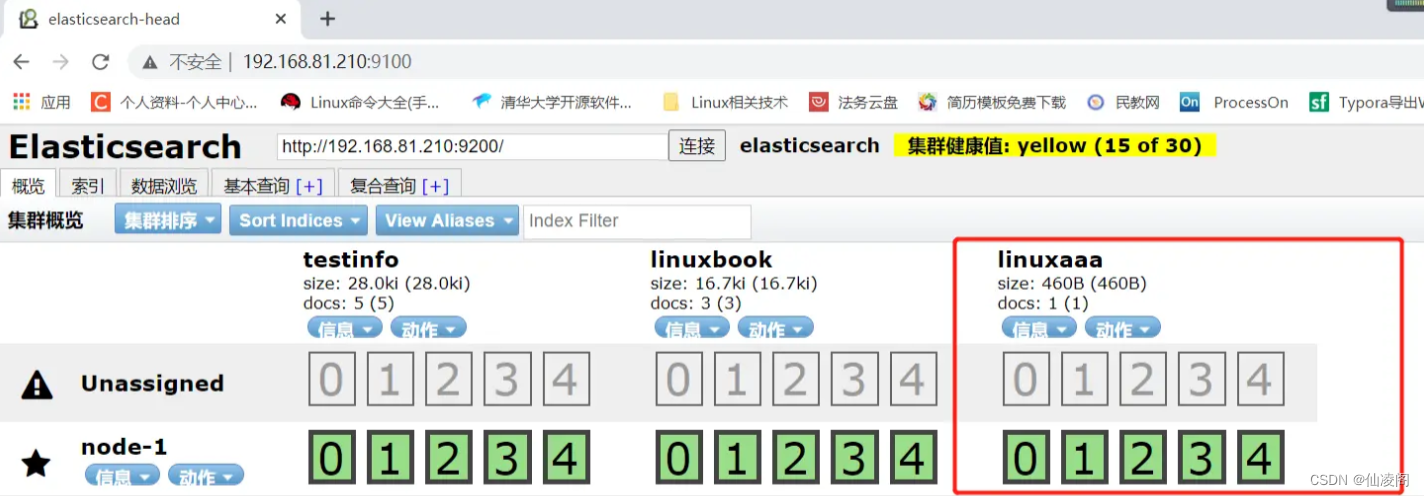1424x496 pixels.
Task: Click the not-secure warning icon
Action: (150, 62)
